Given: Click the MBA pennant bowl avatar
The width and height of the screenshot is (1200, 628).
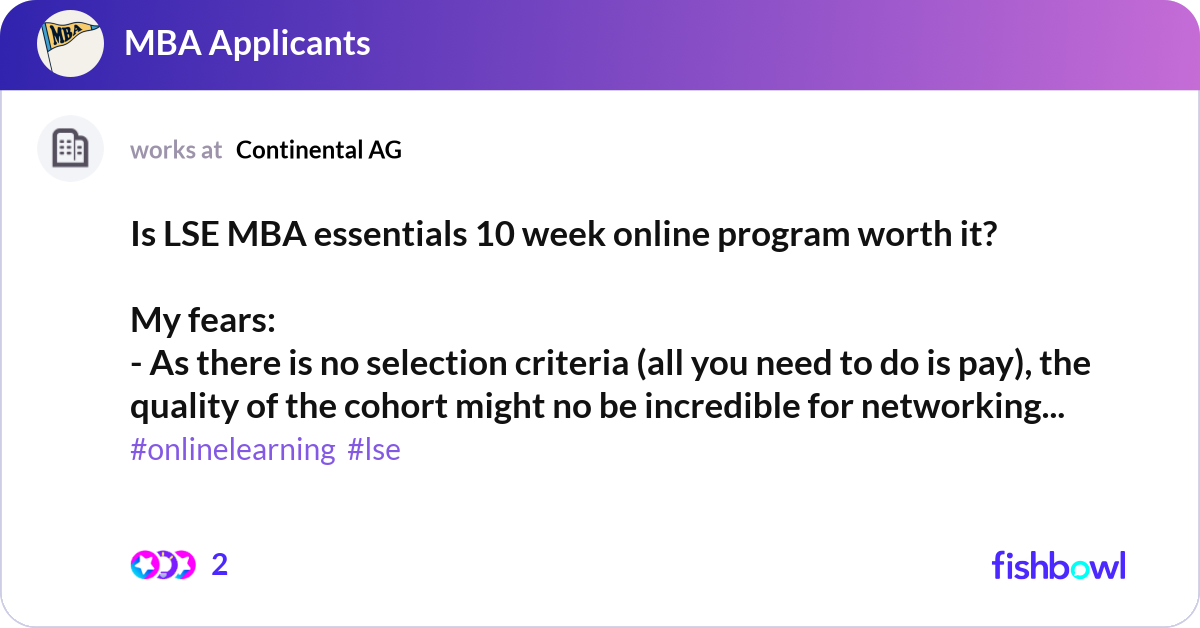Looking at the screenshot, I should [70, 43].
